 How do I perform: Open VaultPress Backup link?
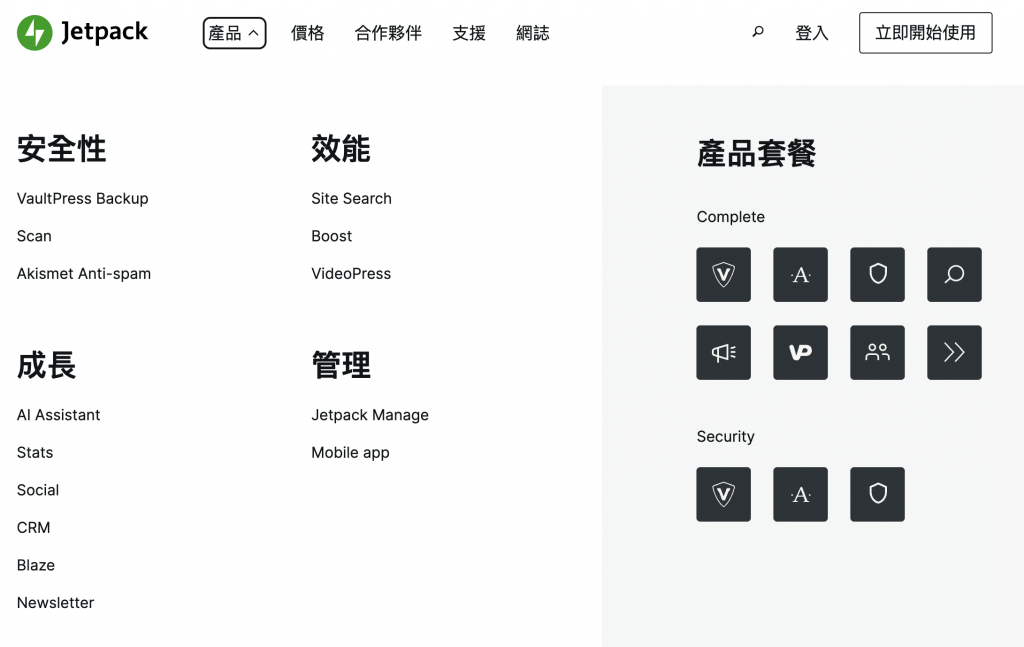pyautogui.click(x=82, y=198)
